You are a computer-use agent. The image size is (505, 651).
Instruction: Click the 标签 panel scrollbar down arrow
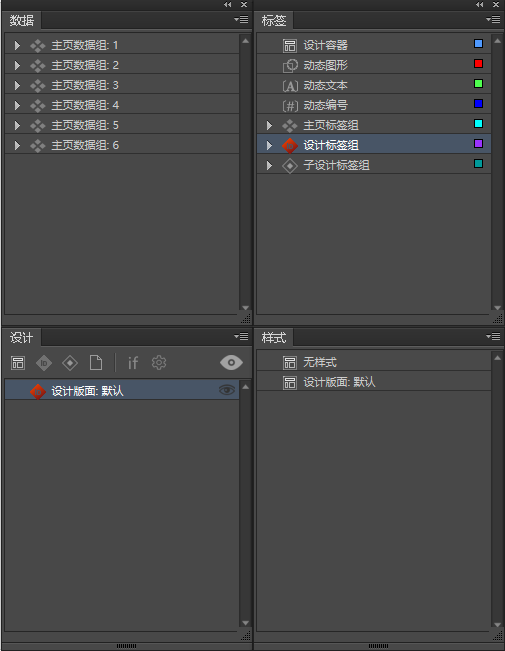[497, 308]
